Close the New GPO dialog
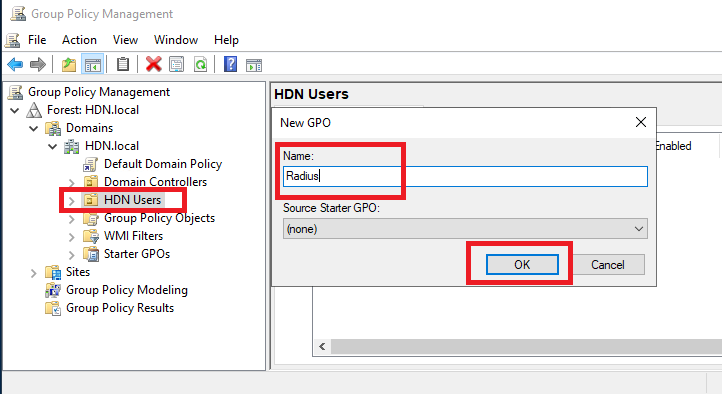This screenshot has width=722, height=394. tap(640, 122)
